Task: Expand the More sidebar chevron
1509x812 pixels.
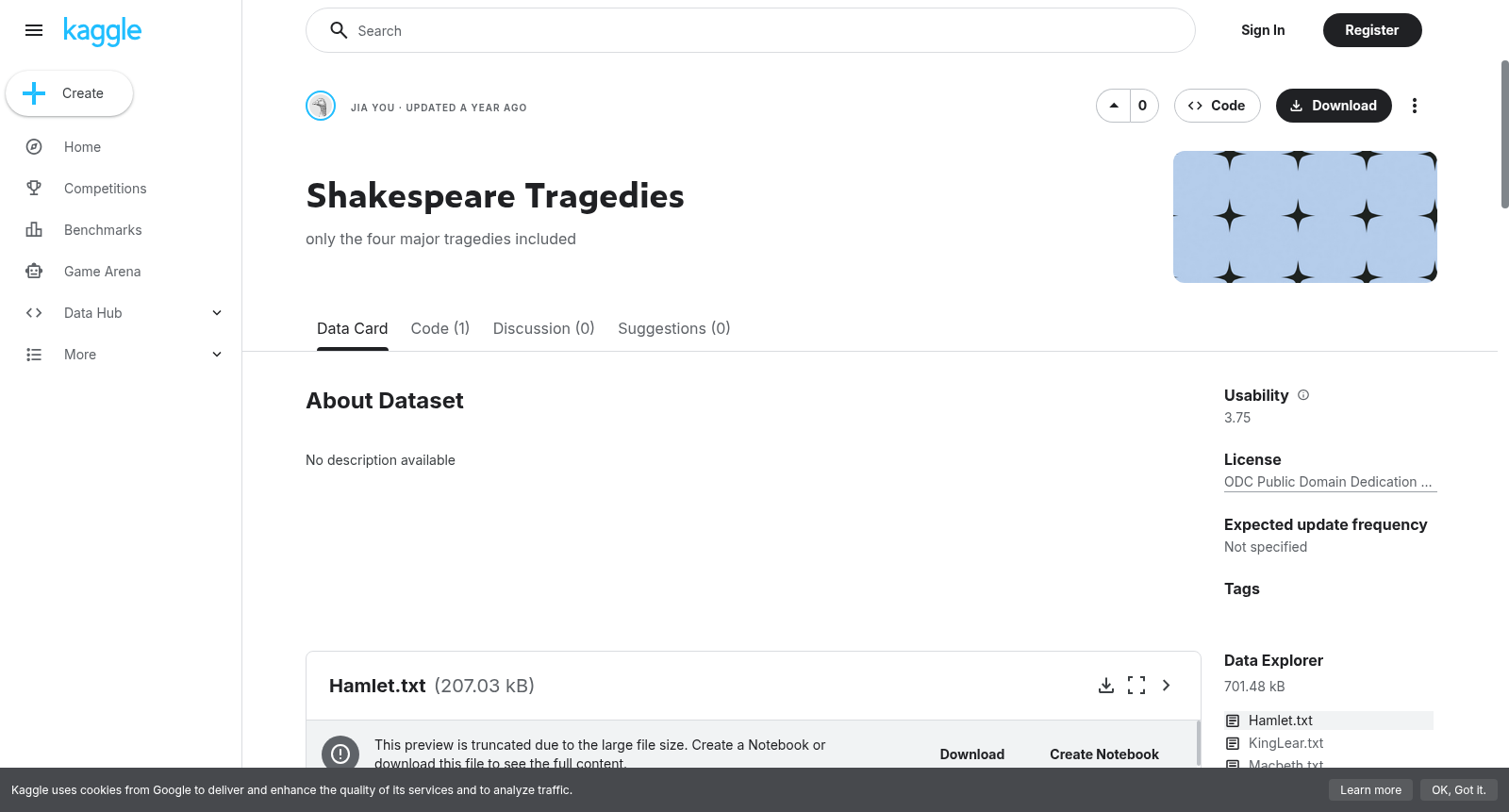Action: tap(217, 355)
